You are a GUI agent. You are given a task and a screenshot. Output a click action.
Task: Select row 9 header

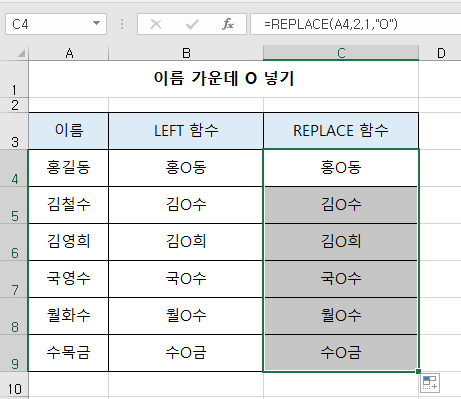14,353
